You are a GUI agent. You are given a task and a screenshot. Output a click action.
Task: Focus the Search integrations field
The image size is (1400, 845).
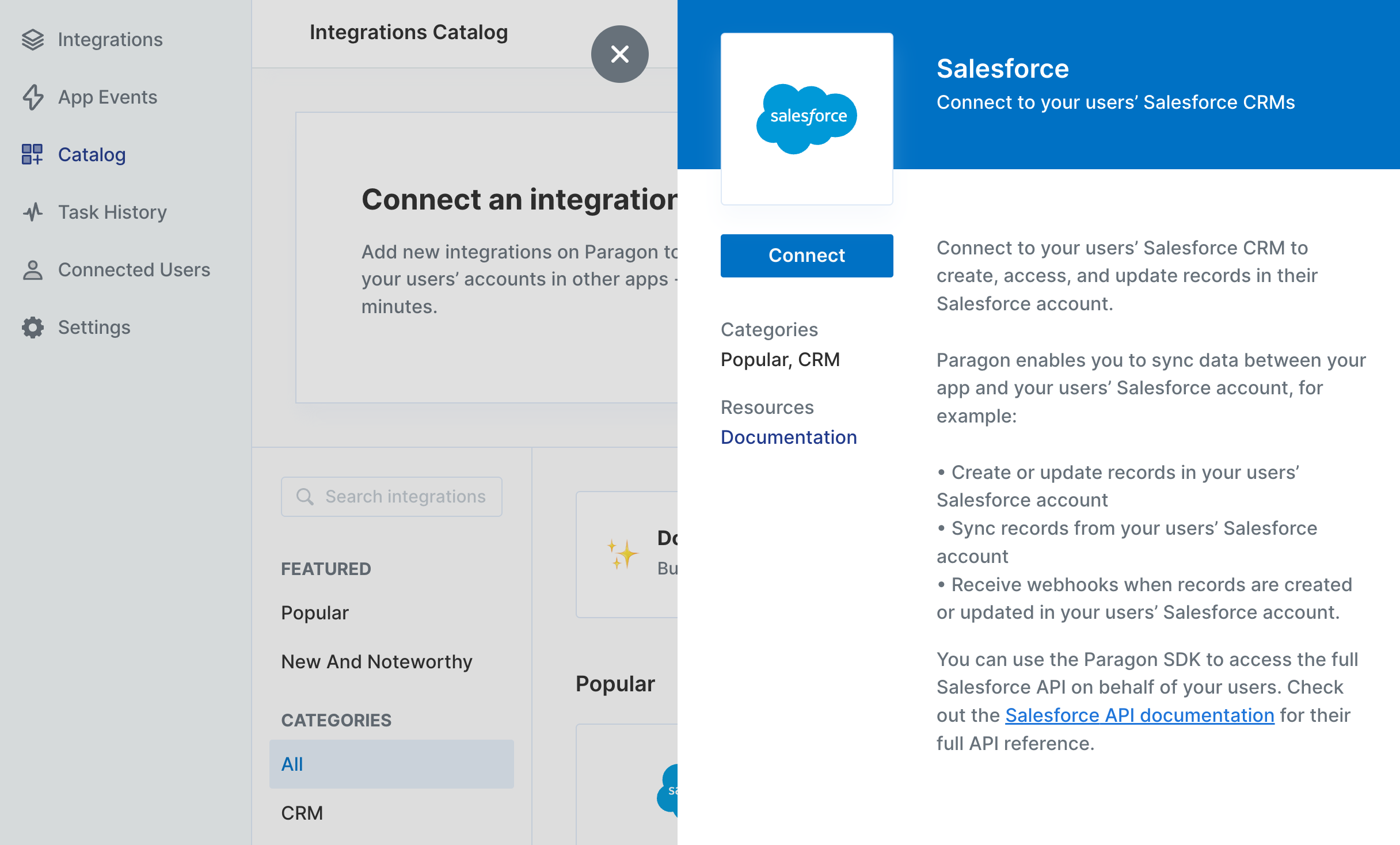(391, 497)
